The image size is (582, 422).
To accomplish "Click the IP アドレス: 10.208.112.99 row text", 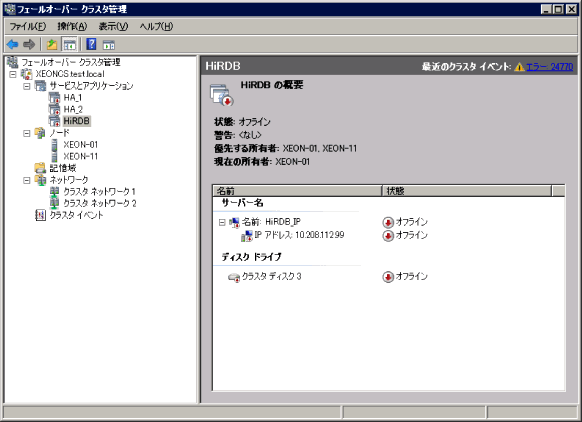I will pyautogui.click(x=299, y=235).
